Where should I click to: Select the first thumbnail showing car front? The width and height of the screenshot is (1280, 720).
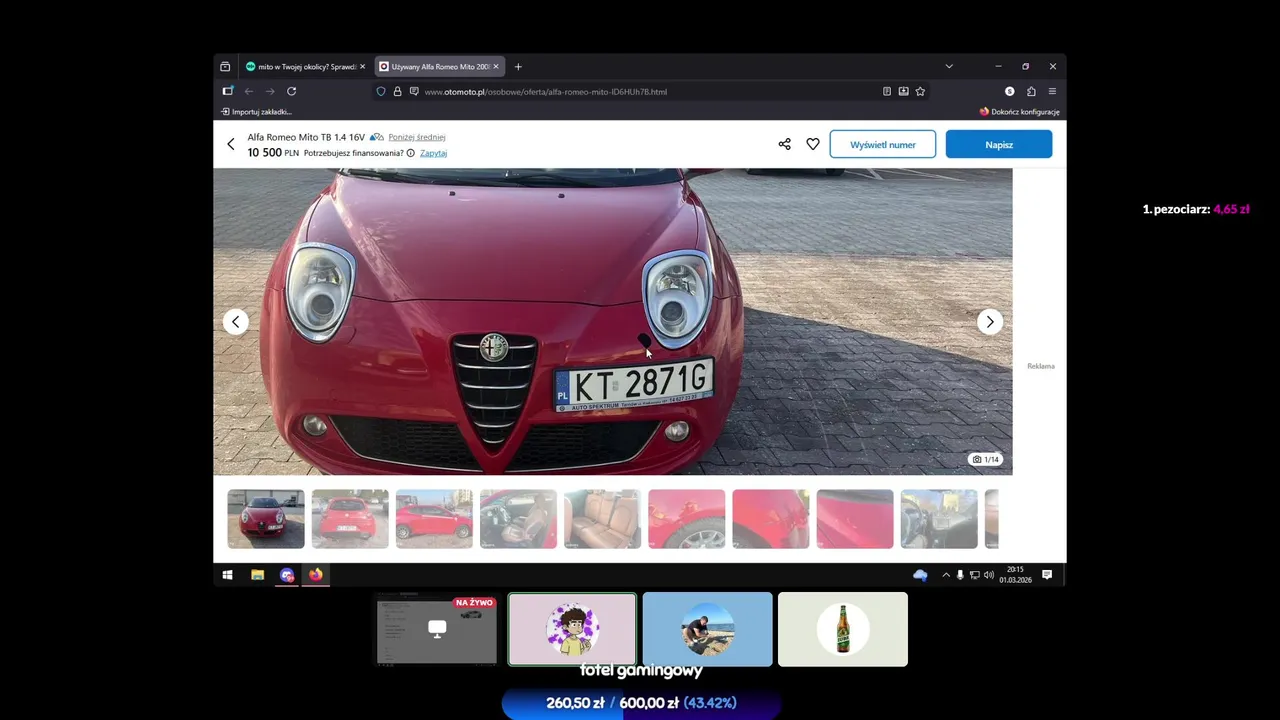click(266, 519)
